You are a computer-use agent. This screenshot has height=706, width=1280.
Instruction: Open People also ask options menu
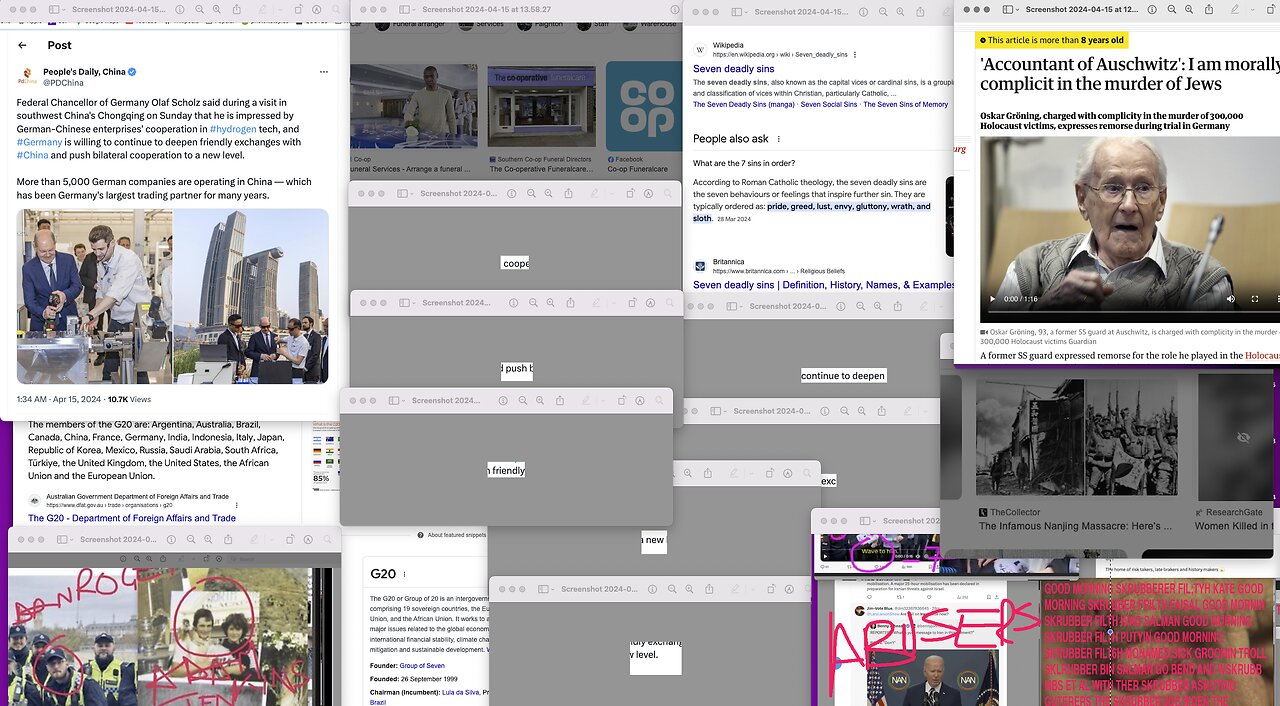(779, 139)
